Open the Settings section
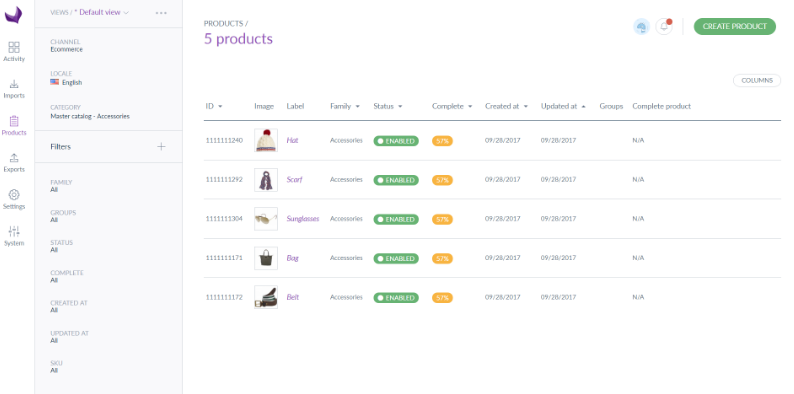The height and width of the screenshot is (394, 794). [x=14, y=200]
